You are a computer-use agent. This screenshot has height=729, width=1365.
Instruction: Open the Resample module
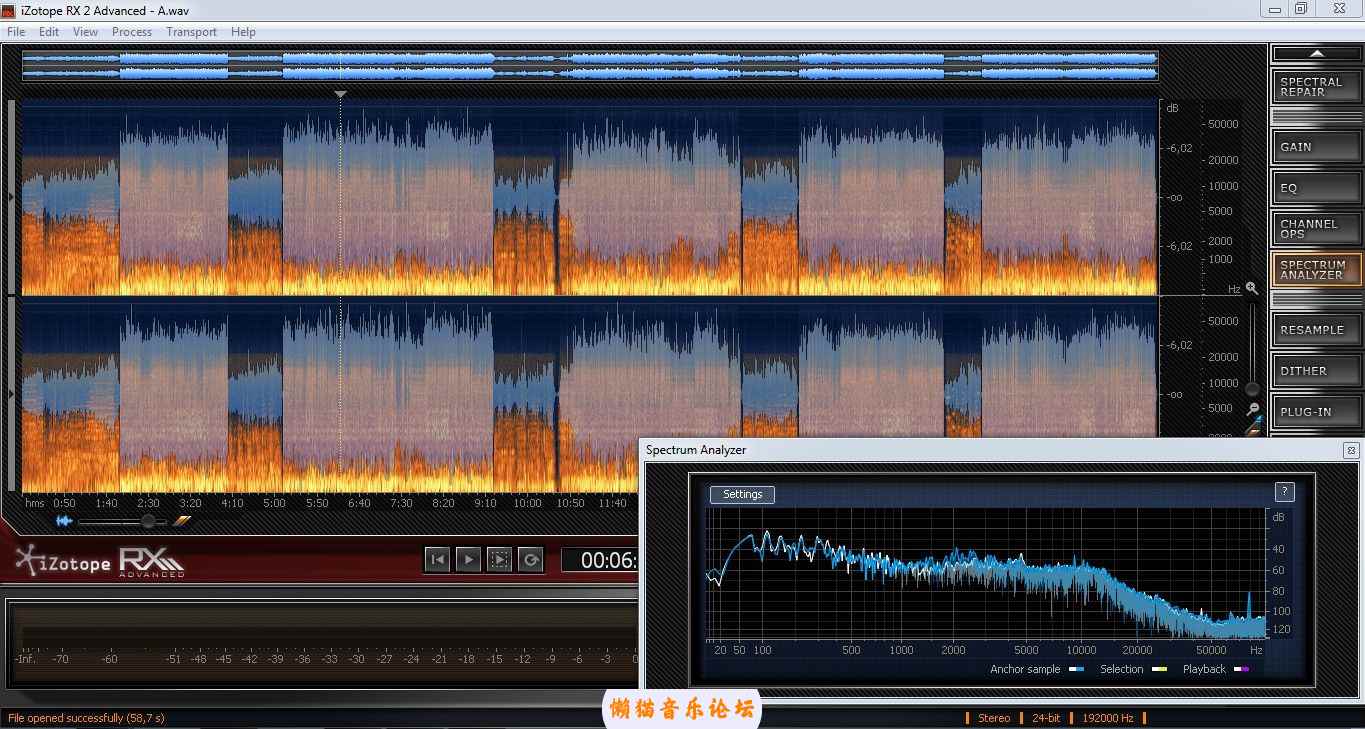[x=1317, y=329]
